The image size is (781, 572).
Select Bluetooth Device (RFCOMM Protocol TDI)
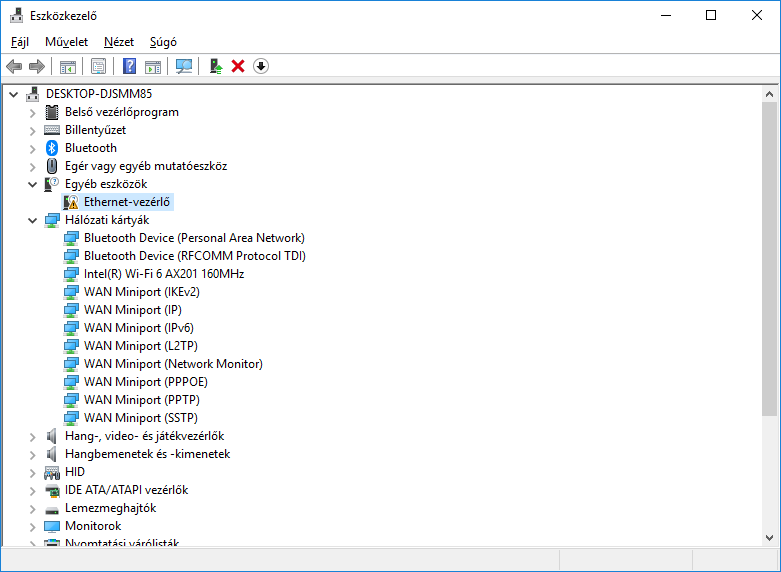[195, 256]
